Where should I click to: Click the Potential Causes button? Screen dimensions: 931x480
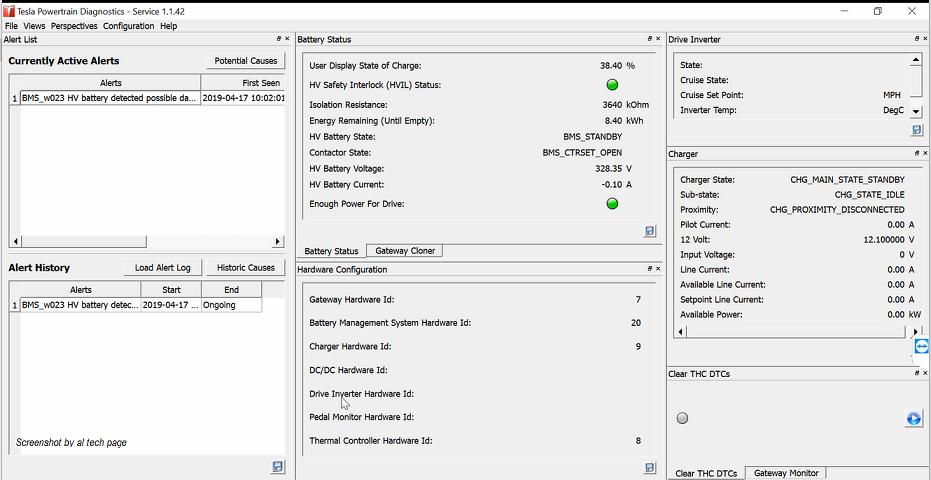246,61
